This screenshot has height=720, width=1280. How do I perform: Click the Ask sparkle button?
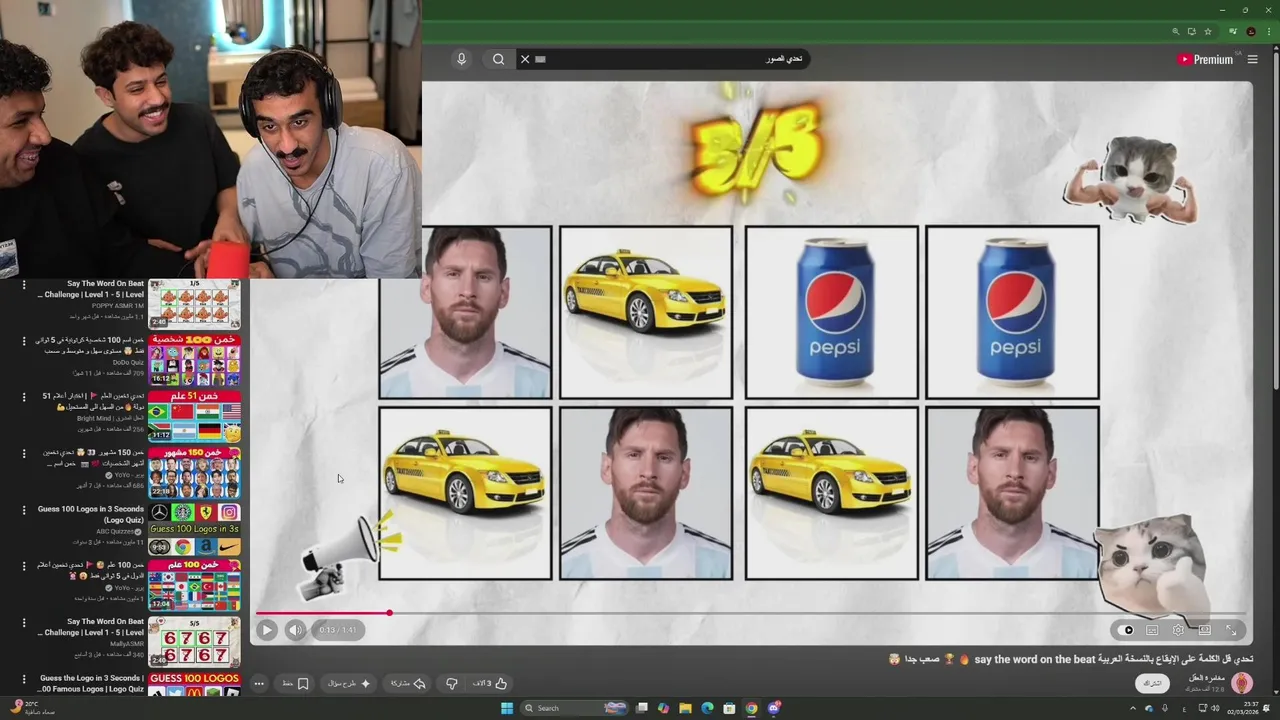[350, 684]
